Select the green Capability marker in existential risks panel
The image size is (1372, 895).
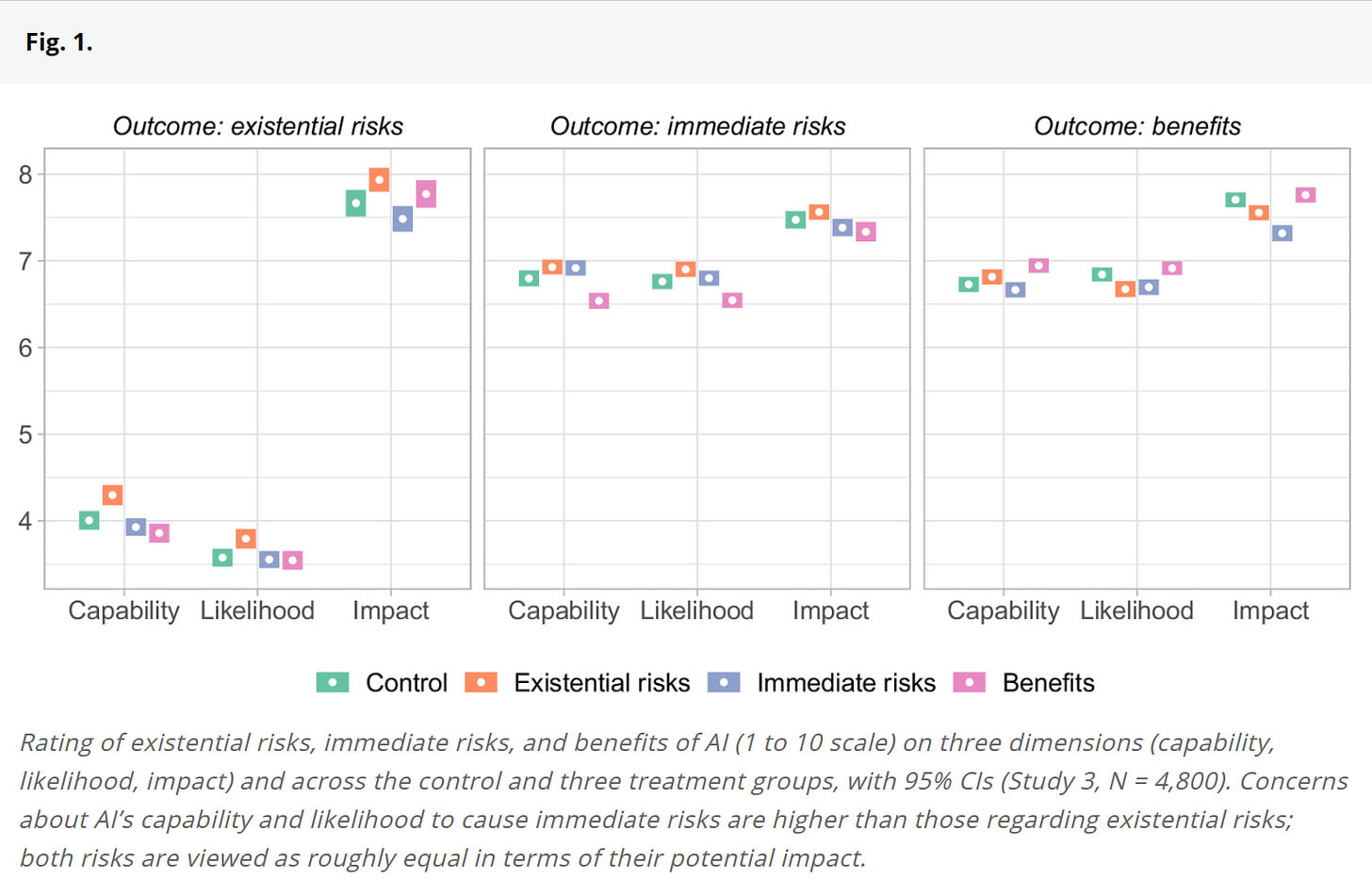click(x=90, y=520)
